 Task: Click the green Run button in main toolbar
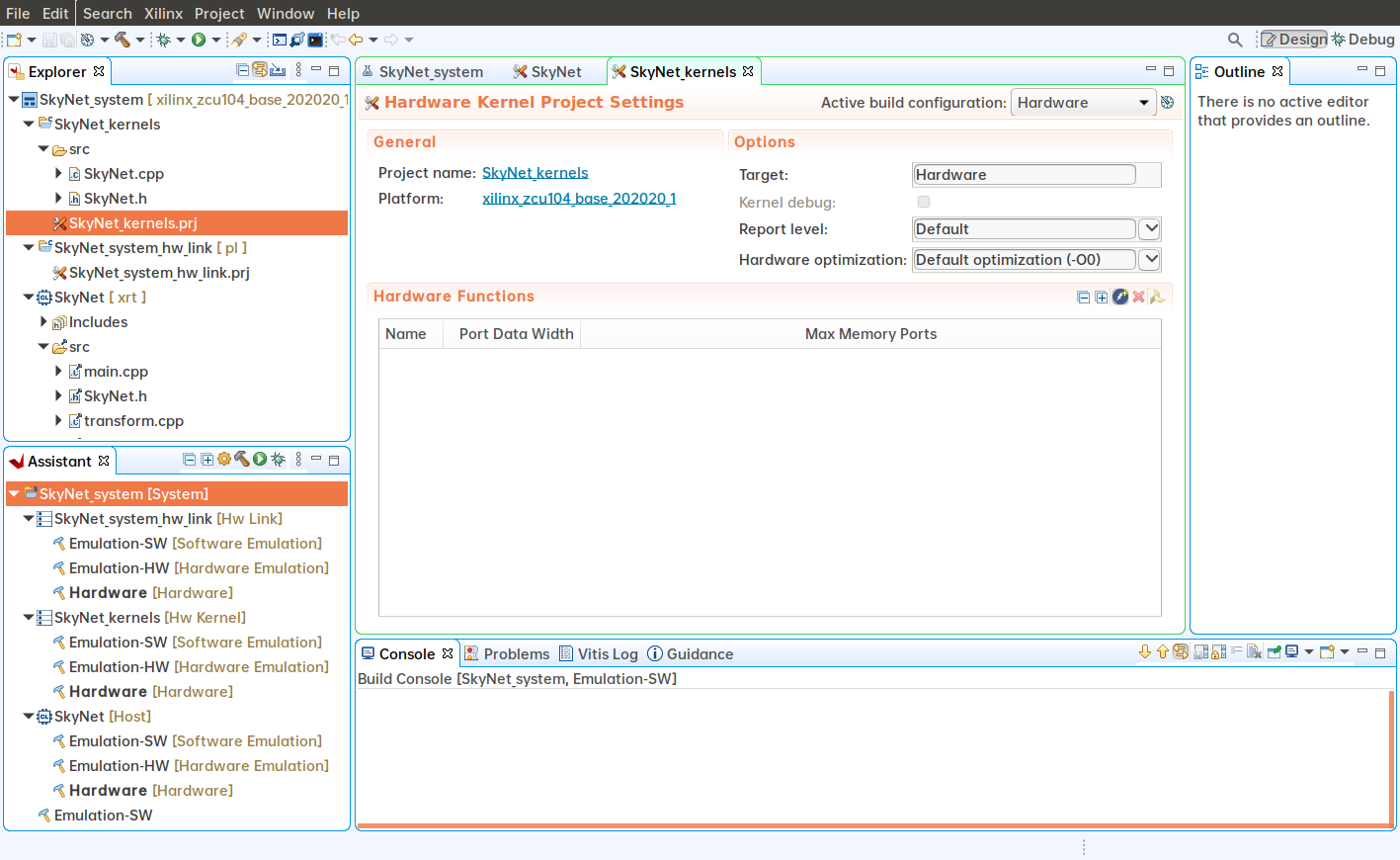pos(199,40)
